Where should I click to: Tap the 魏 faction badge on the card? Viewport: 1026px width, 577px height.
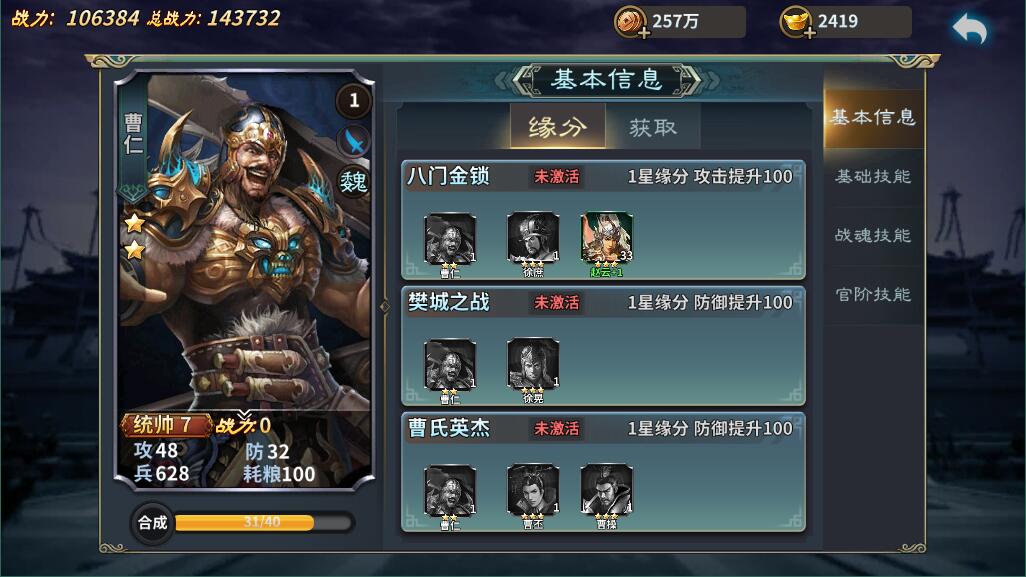pos(353,181)
